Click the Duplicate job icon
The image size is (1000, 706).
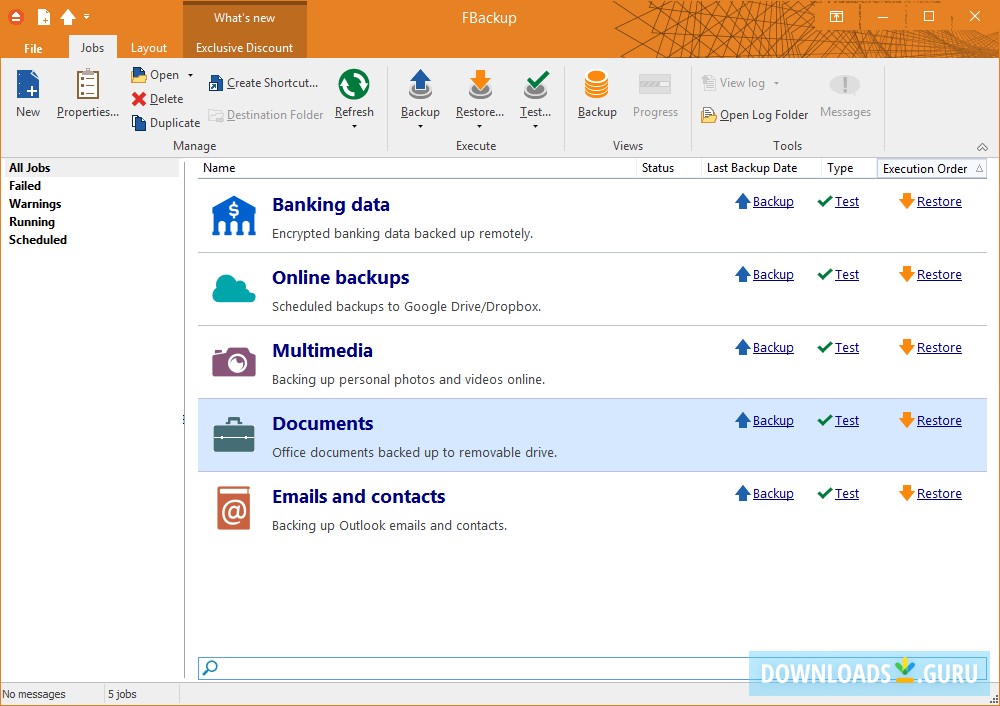[x=139, y=123]
